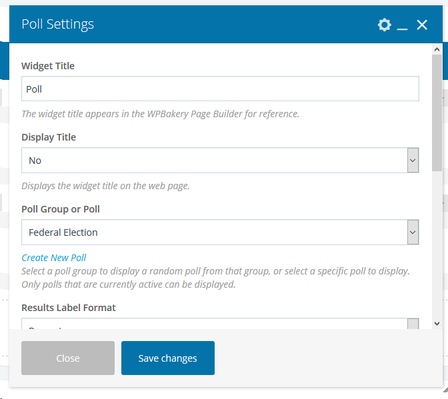Viewport: 448px width, 399px height.
Task: Click the Results Label Format label
Action: [68, 308]
